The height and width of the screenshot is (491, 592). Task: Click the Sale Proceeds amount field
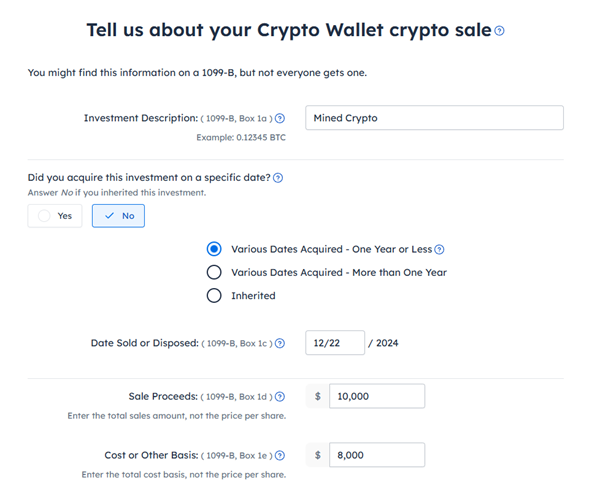377,396
